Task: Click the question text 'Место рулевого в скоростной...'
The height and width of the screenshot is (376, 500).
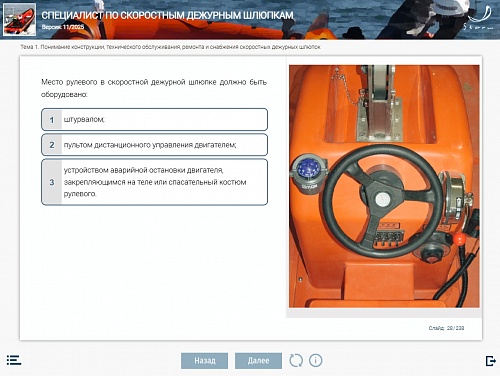Action: [154, 88]
